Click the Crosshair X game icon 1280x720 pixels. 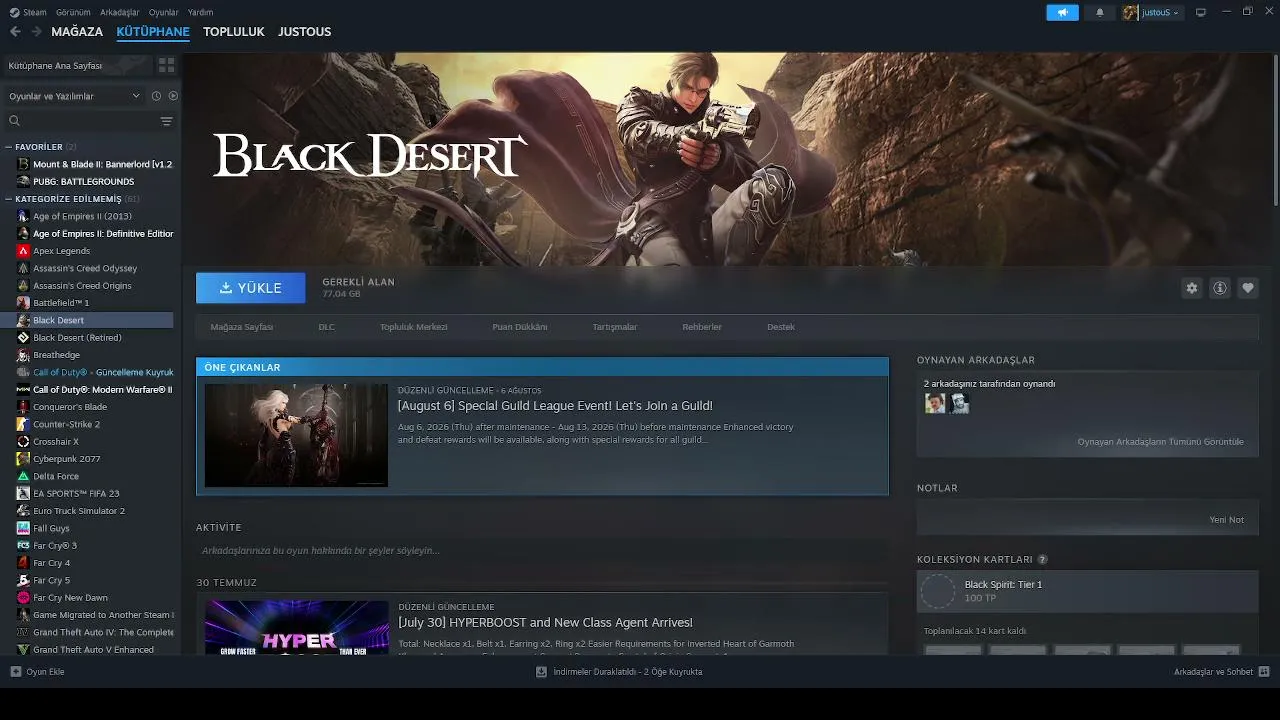click(23, 442)
